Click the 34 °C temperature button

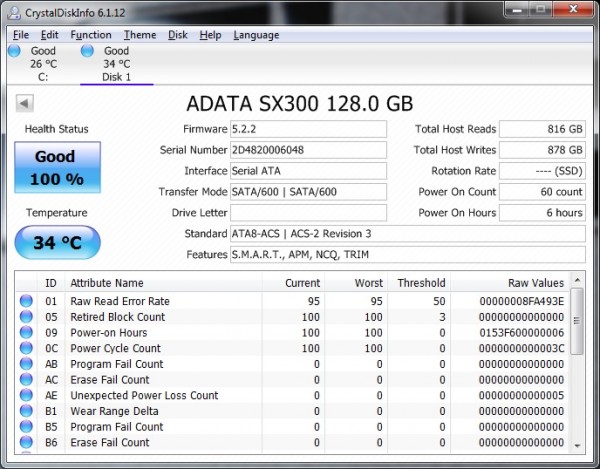click(x=57, y=242)
